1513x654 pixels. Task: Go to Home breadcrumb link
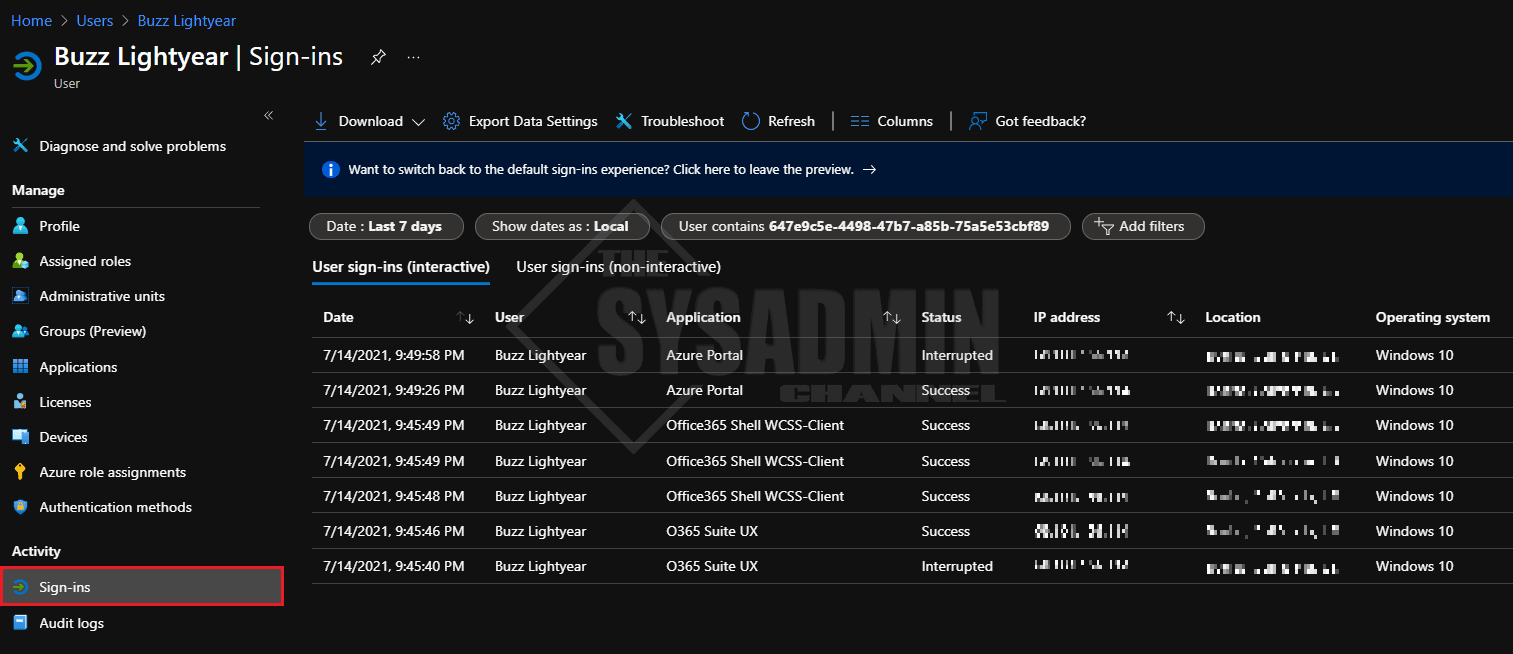(x=31, y=20)
